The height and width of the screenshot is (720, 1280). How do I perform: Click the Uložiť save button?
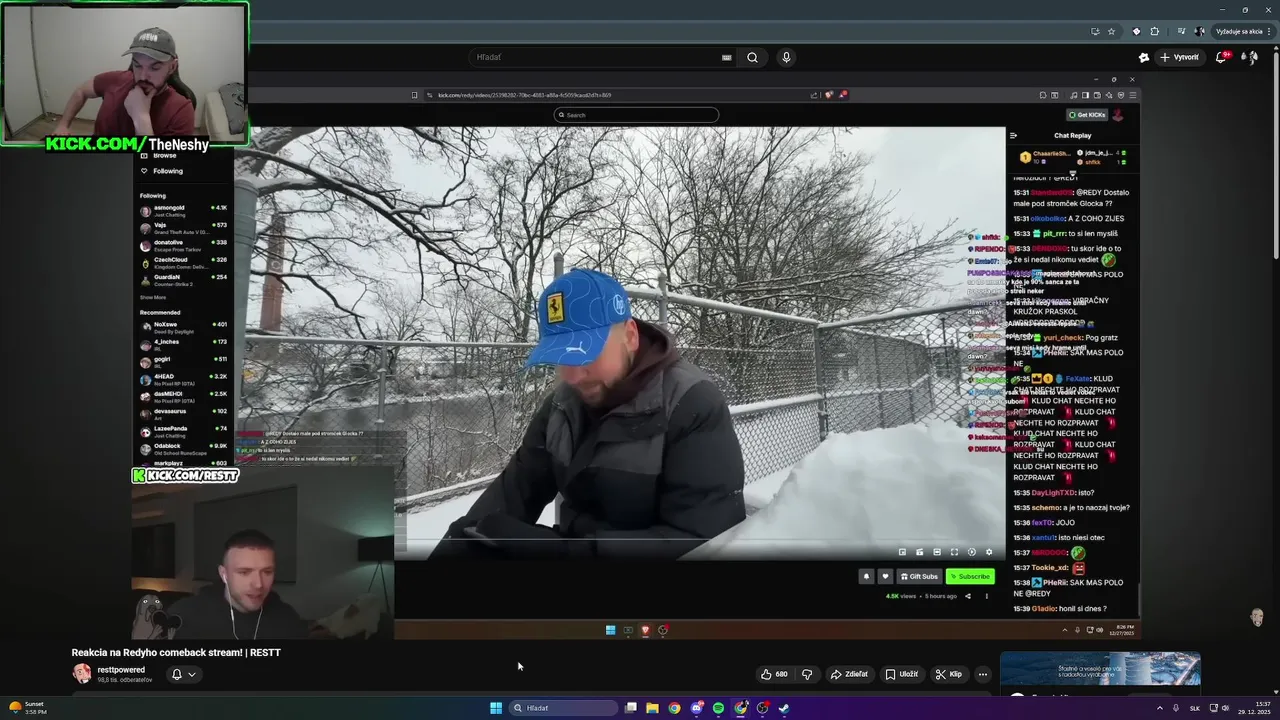click(x=901, y=674)
